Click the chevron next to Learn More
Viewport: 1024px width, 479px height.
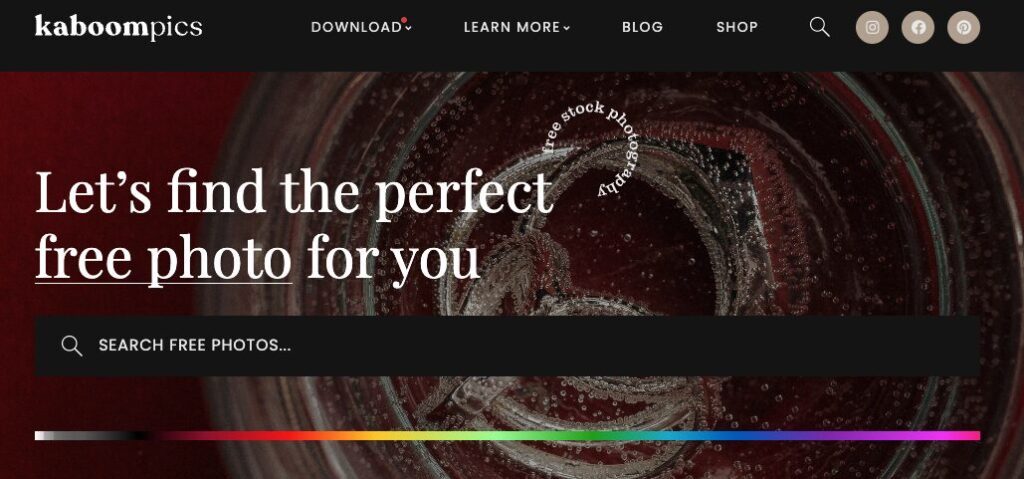click(566, 28)
